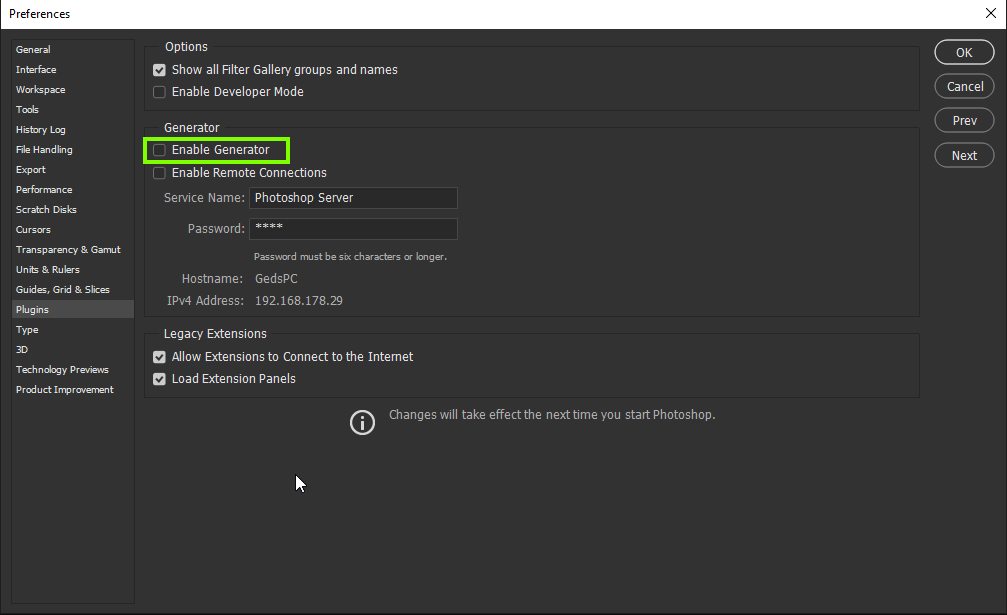Close the Preferences window
Screen dimensions: 1007x615
(990, 13)
